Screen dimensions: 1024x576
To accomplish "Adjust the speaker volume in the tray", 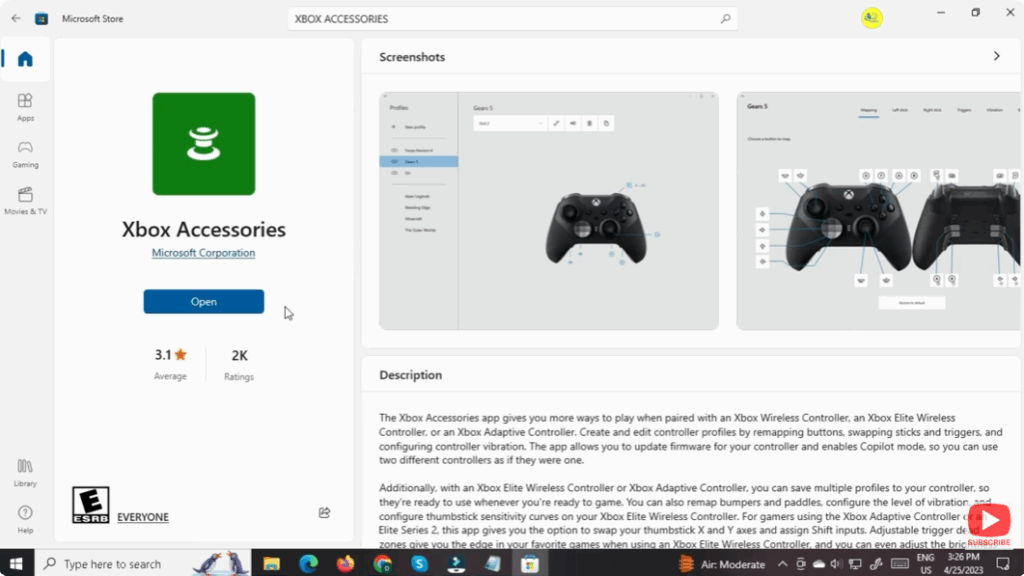I will click(837, 563).
